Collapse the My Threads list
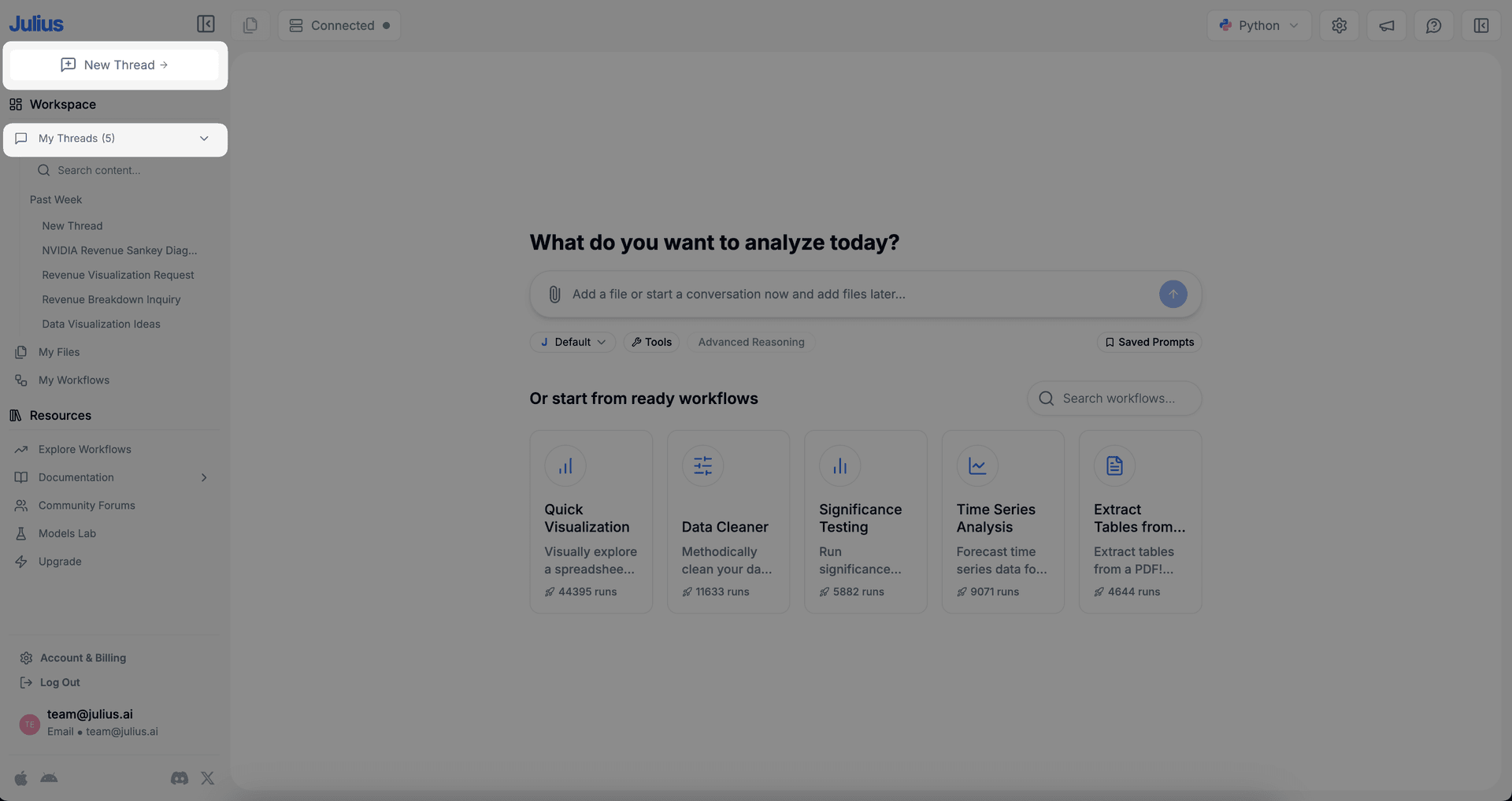Screen dimensions: 1512x801 pyautogui.click(x=204, y=139)
